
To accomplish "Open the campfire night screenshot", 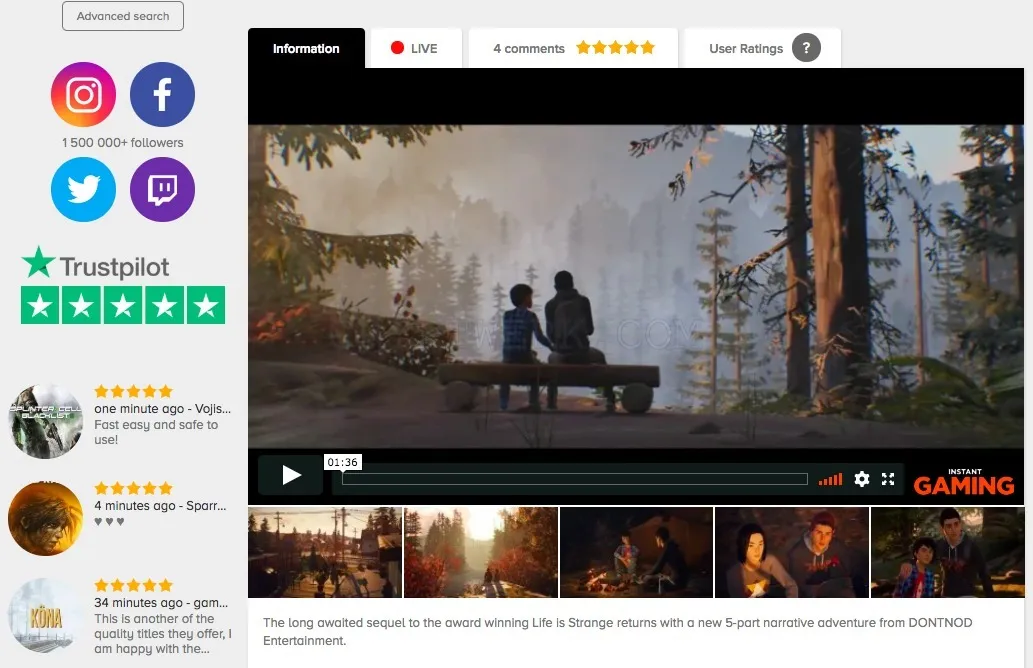I will click(636, 552).
